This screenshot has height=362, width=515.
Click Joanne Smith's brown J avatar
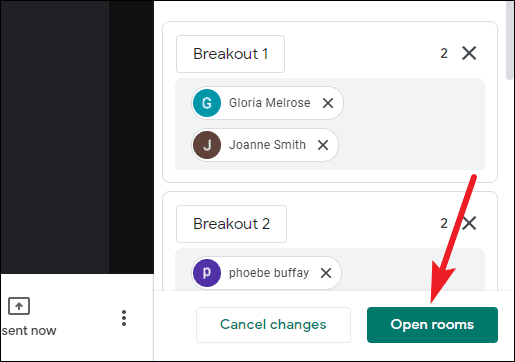click(207, 145)
